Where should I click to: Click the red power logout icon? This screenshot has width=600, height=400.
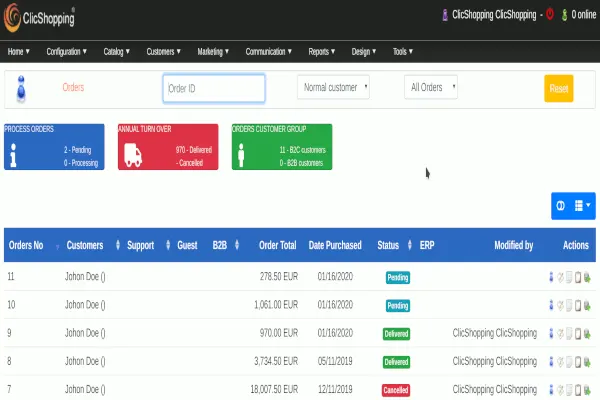(x=550, y=15)
